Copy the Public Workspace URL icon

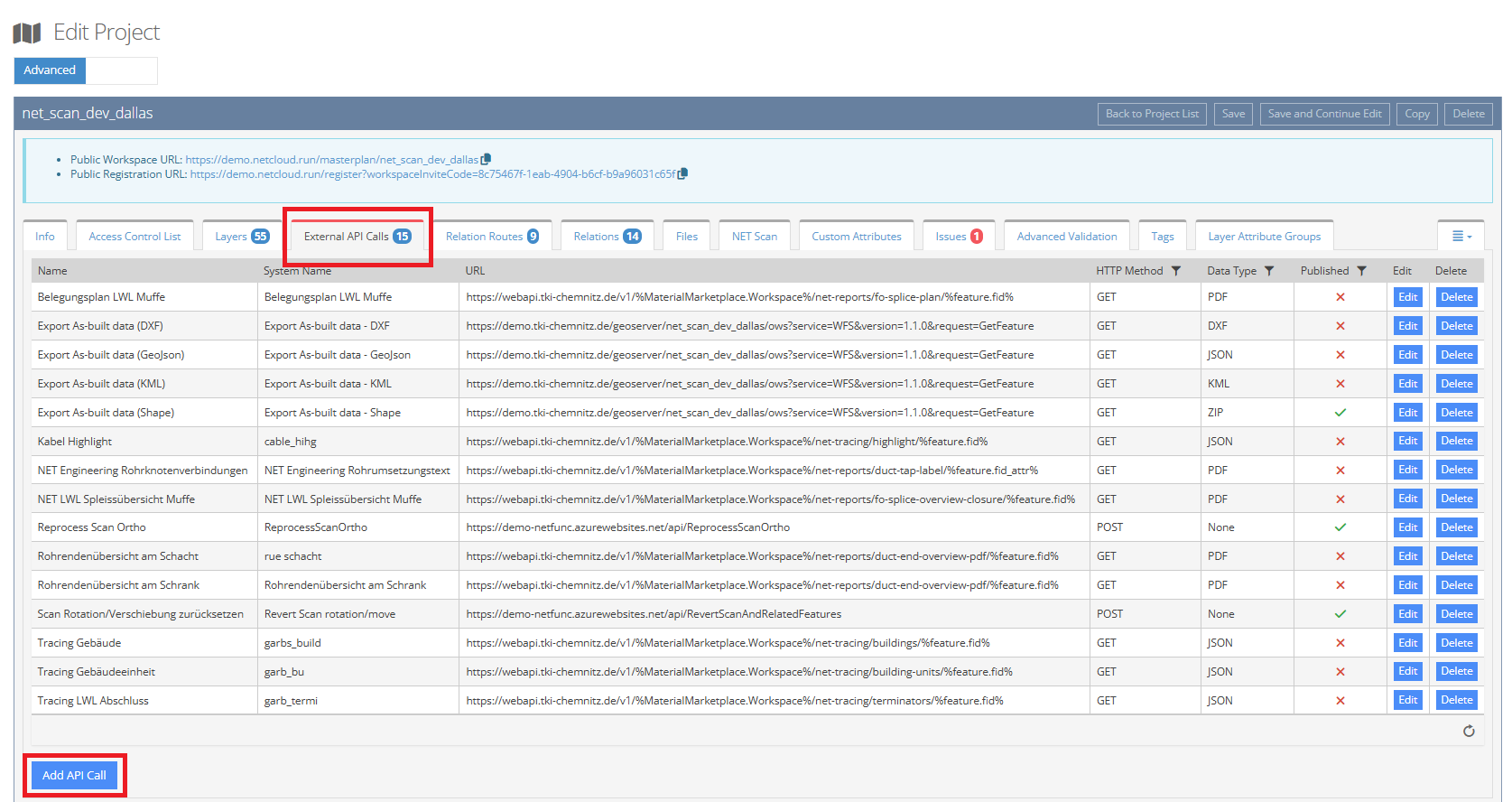486,159
